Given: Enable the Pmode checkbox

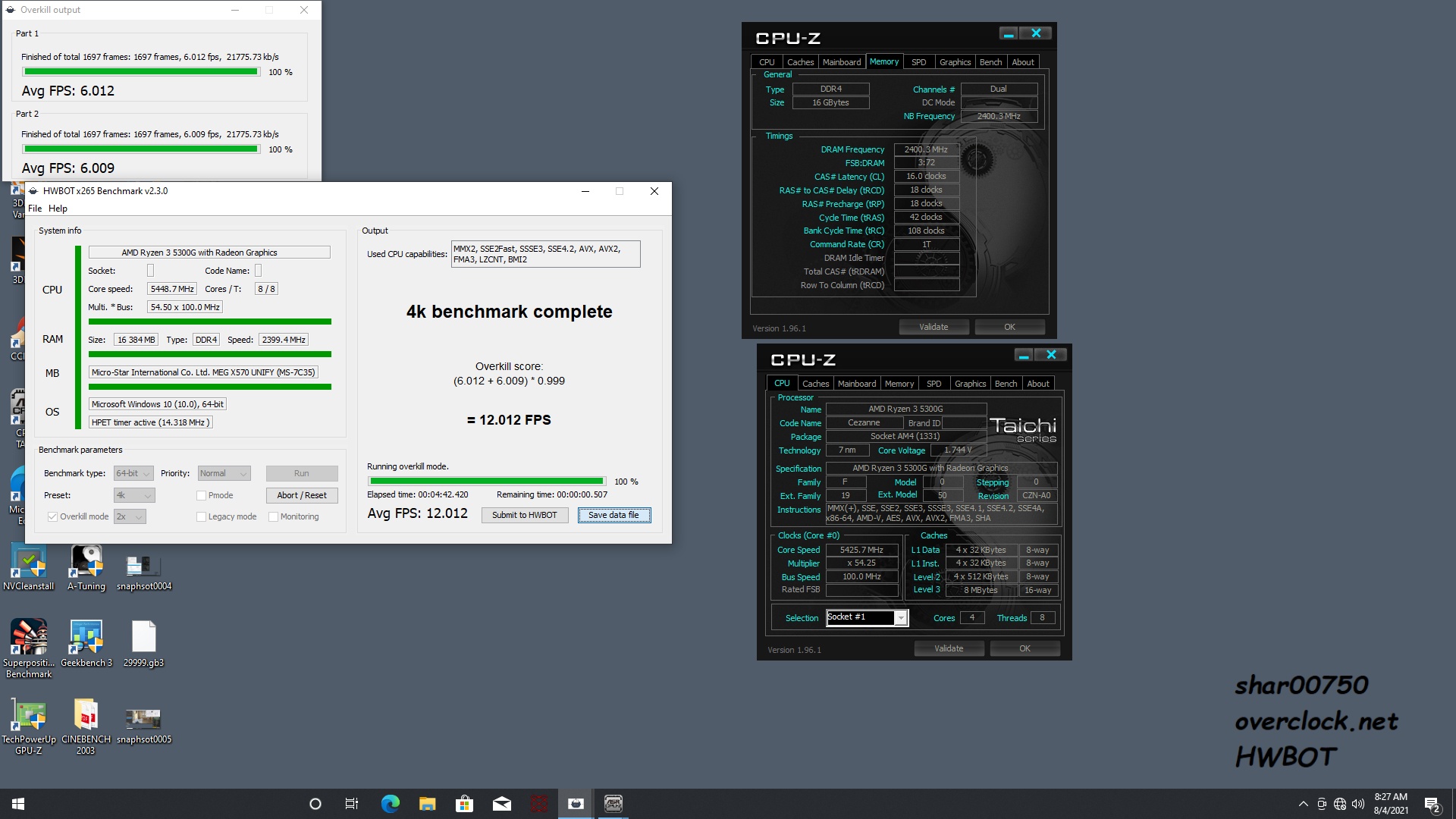Looking at the screenshot, I should pyautogui.click(x=201, y=495).
